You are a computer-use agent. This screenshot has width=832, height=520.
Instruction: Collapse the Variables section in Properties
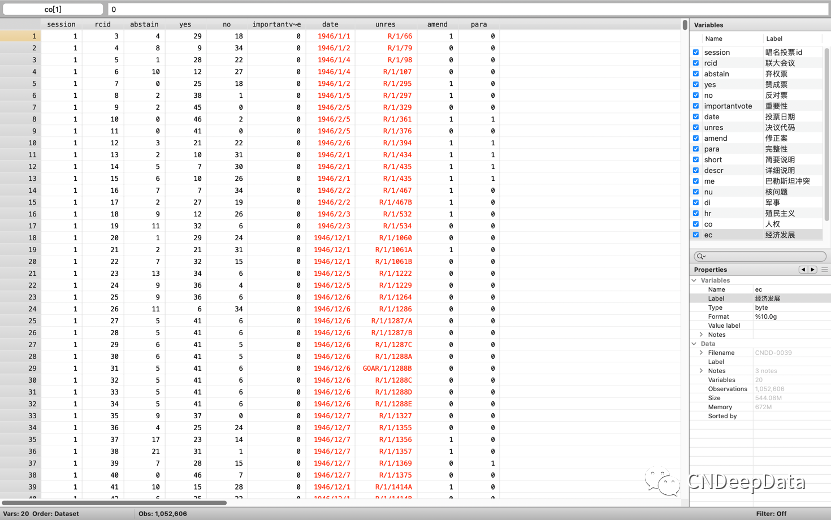(x=694, y=280)
